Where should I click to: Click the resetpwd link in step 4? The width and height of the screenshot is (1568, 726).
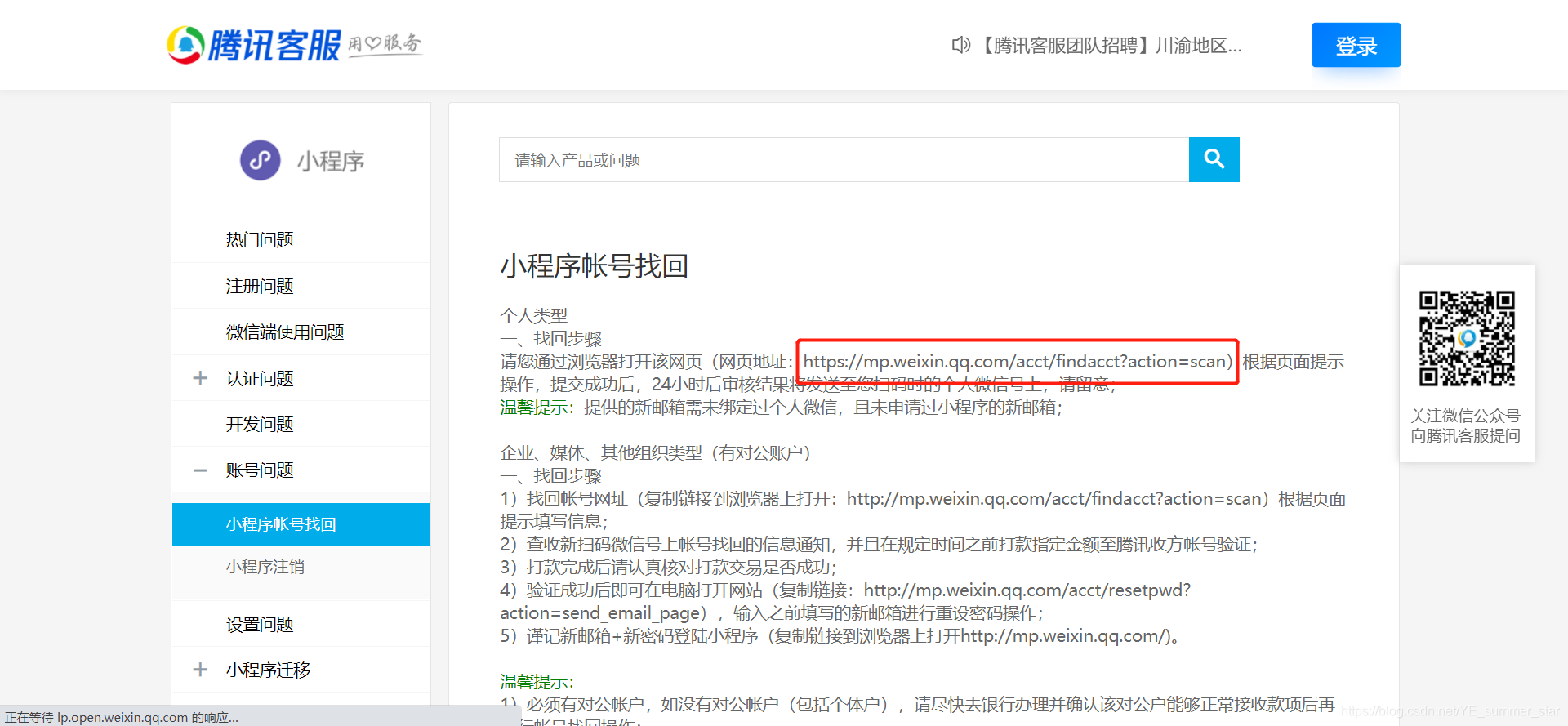point(845,602)
